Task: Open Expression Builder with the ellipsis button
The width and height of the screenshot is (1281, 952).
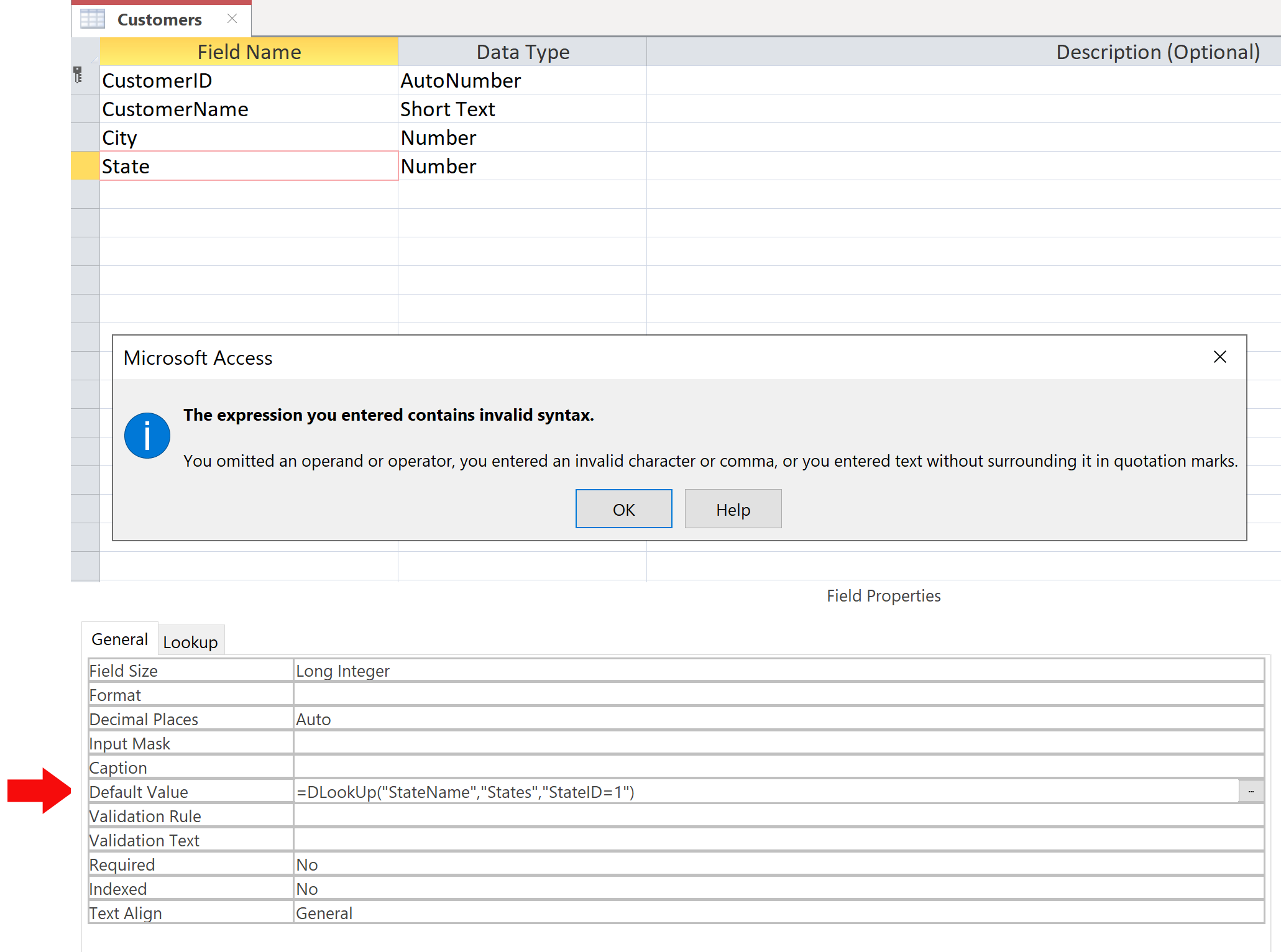Action: click(1251, 792)
